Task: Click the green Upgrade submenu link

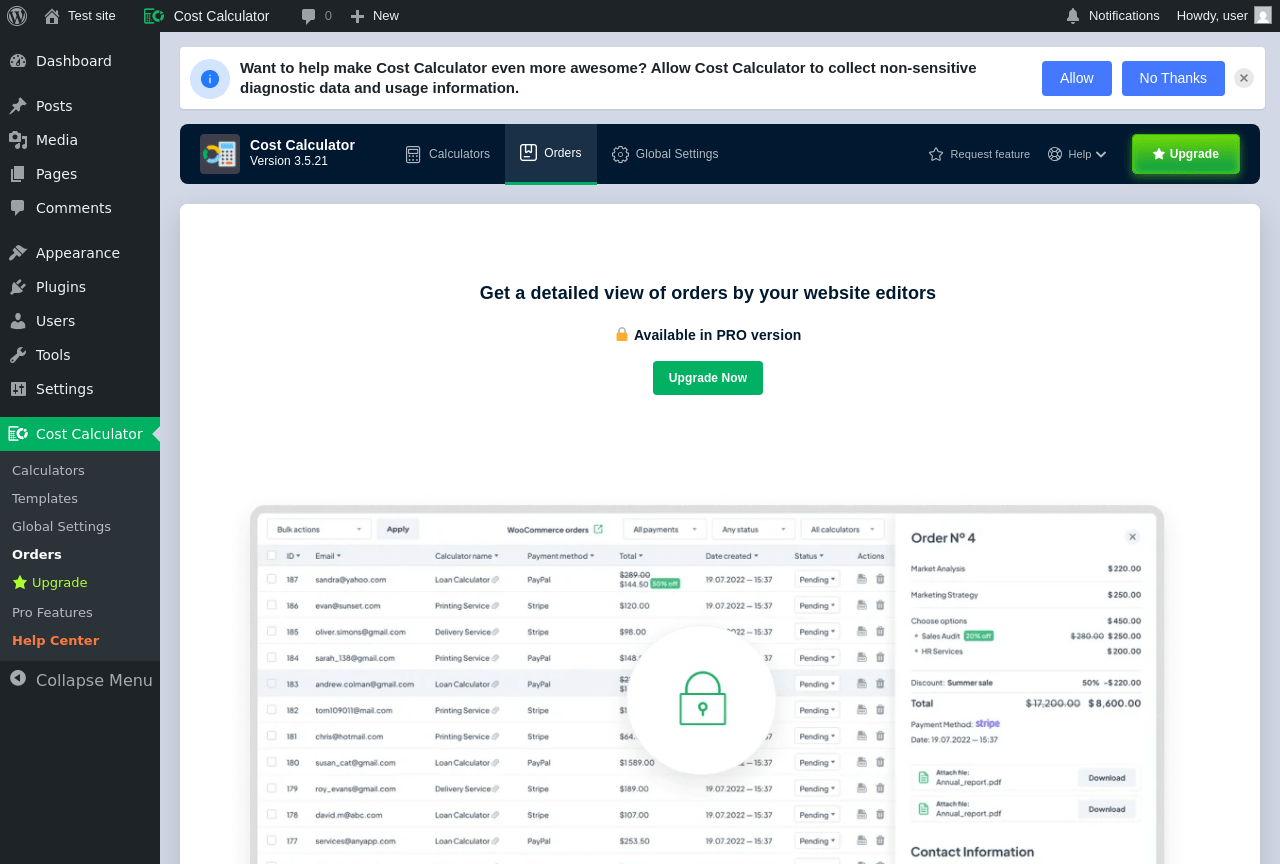Action: coord(50,582)
